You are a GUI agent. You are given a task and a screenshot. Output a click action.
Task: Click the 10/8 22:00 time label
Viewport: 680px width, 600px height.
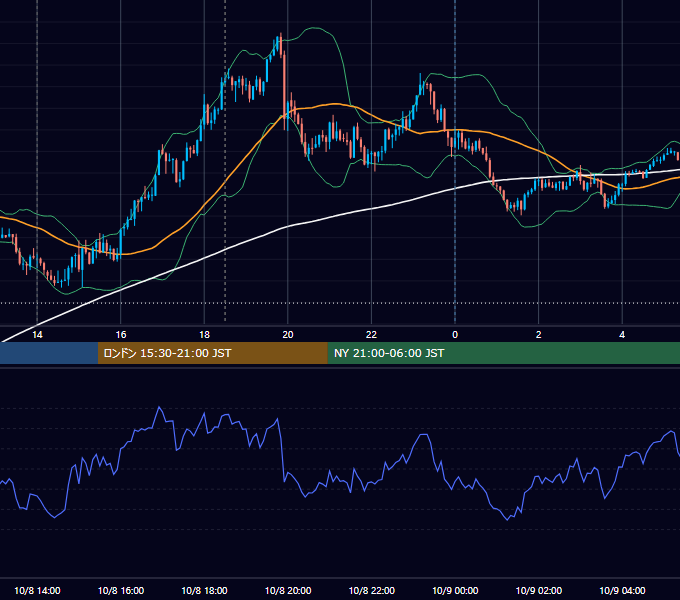(x=372, y=590)
